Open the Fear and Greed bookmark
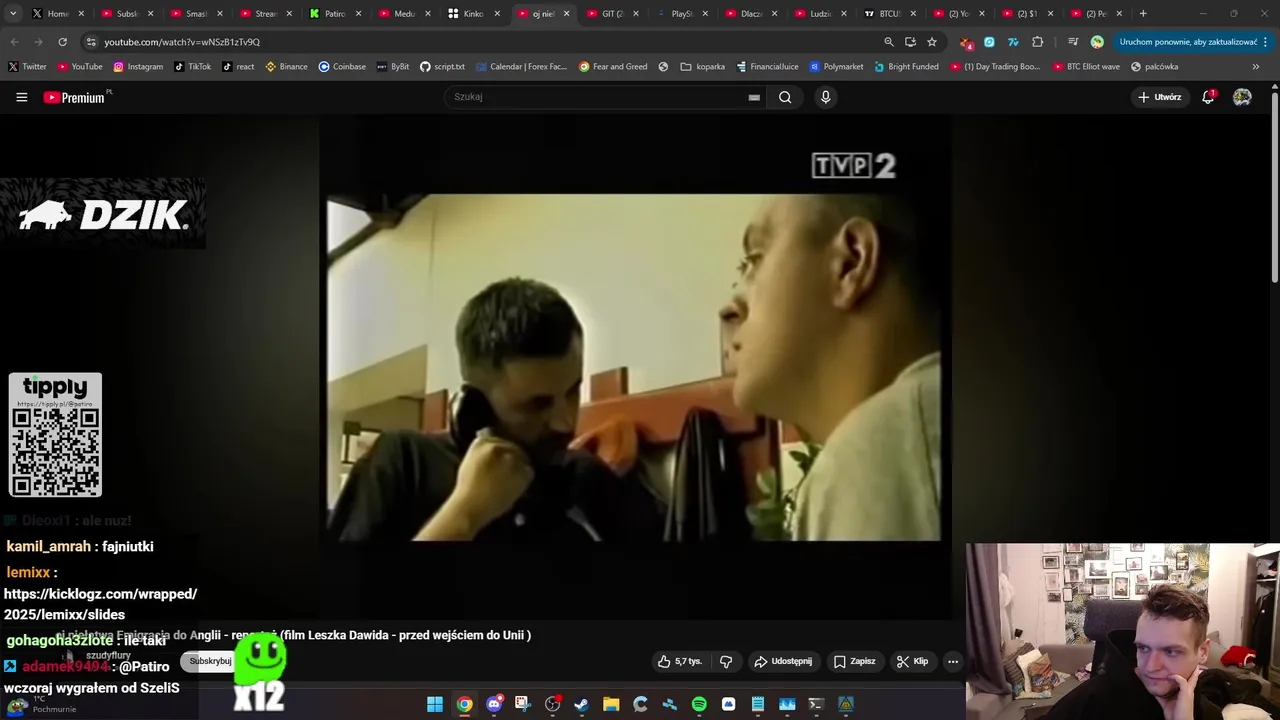This screenshot has width=1280, height=720. 612,66
